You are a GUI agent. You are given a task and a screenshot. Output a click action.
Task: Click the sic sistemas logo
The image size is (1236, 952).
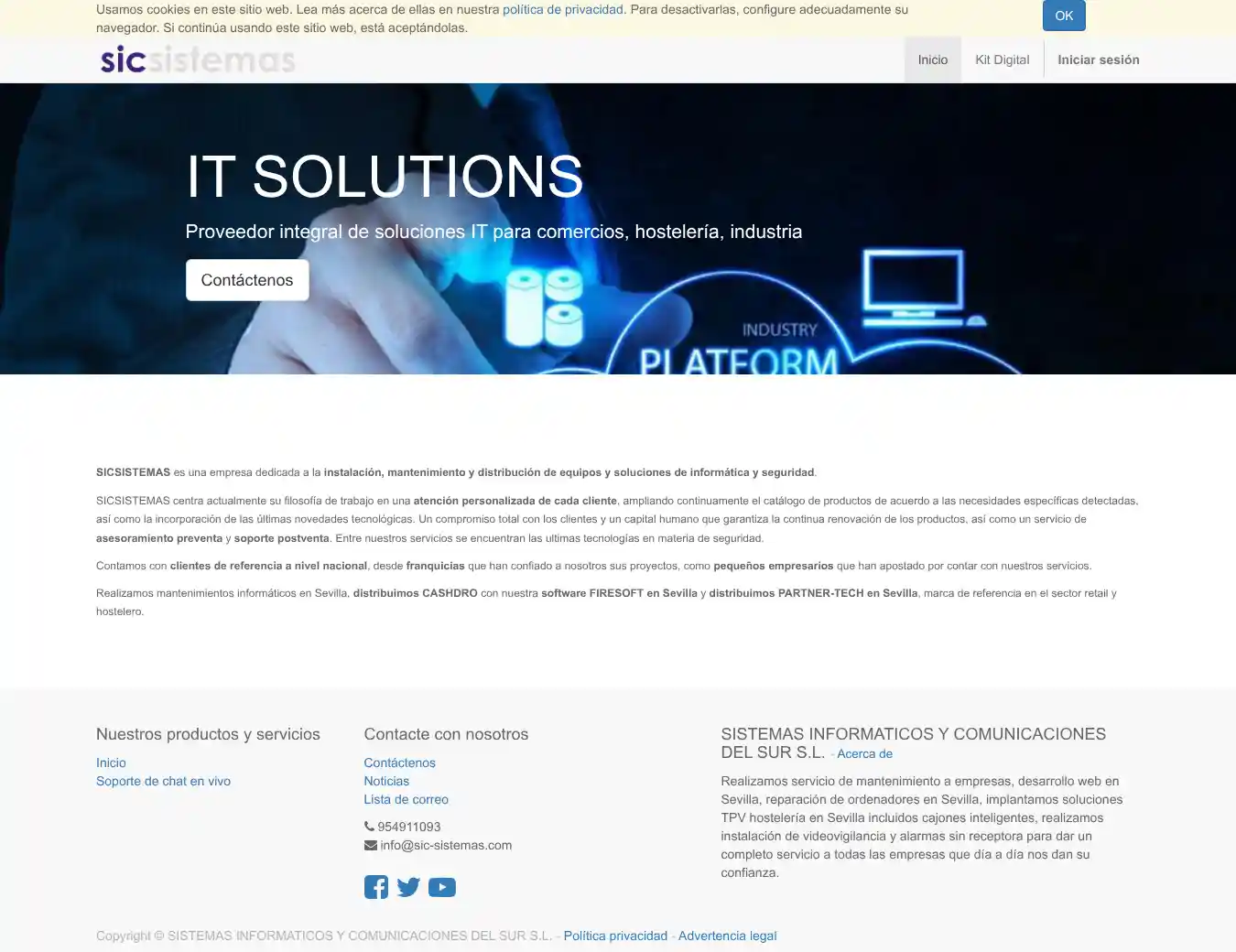tap(198, 60)
